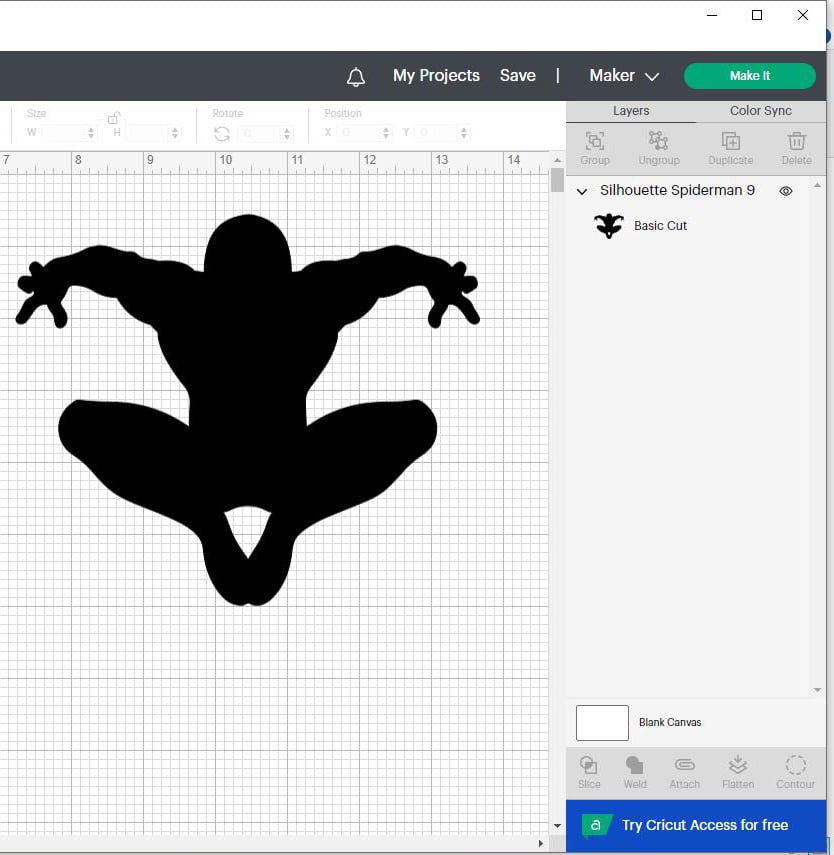Maximize the application window
The width and height of the screenshot is (834, 855).
click(x=757, y=15)
